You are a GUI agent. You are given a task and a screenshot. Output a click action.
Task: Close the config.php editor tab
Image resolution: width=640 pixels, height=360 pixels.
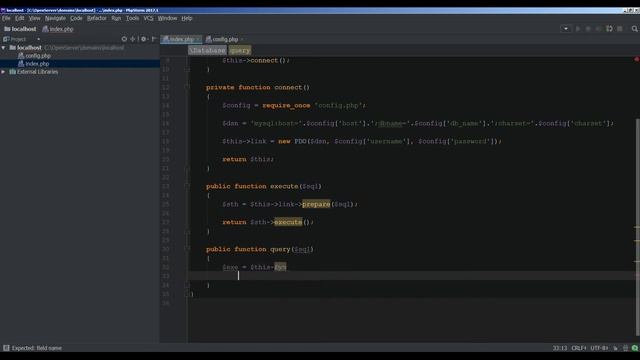(242, 39)
